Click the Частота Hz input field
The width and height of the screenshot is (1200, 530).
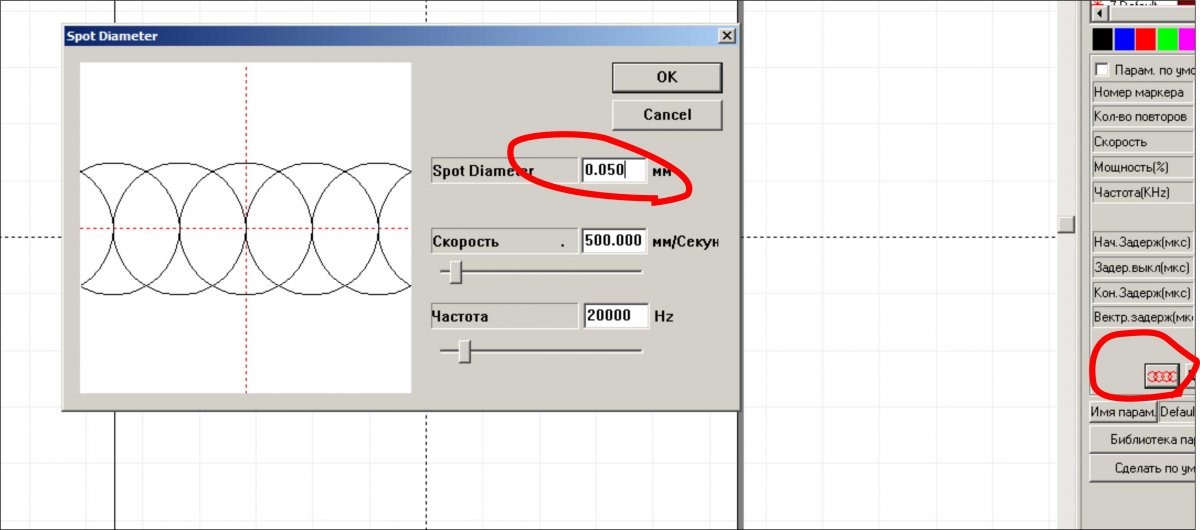(x=615, y=316)
